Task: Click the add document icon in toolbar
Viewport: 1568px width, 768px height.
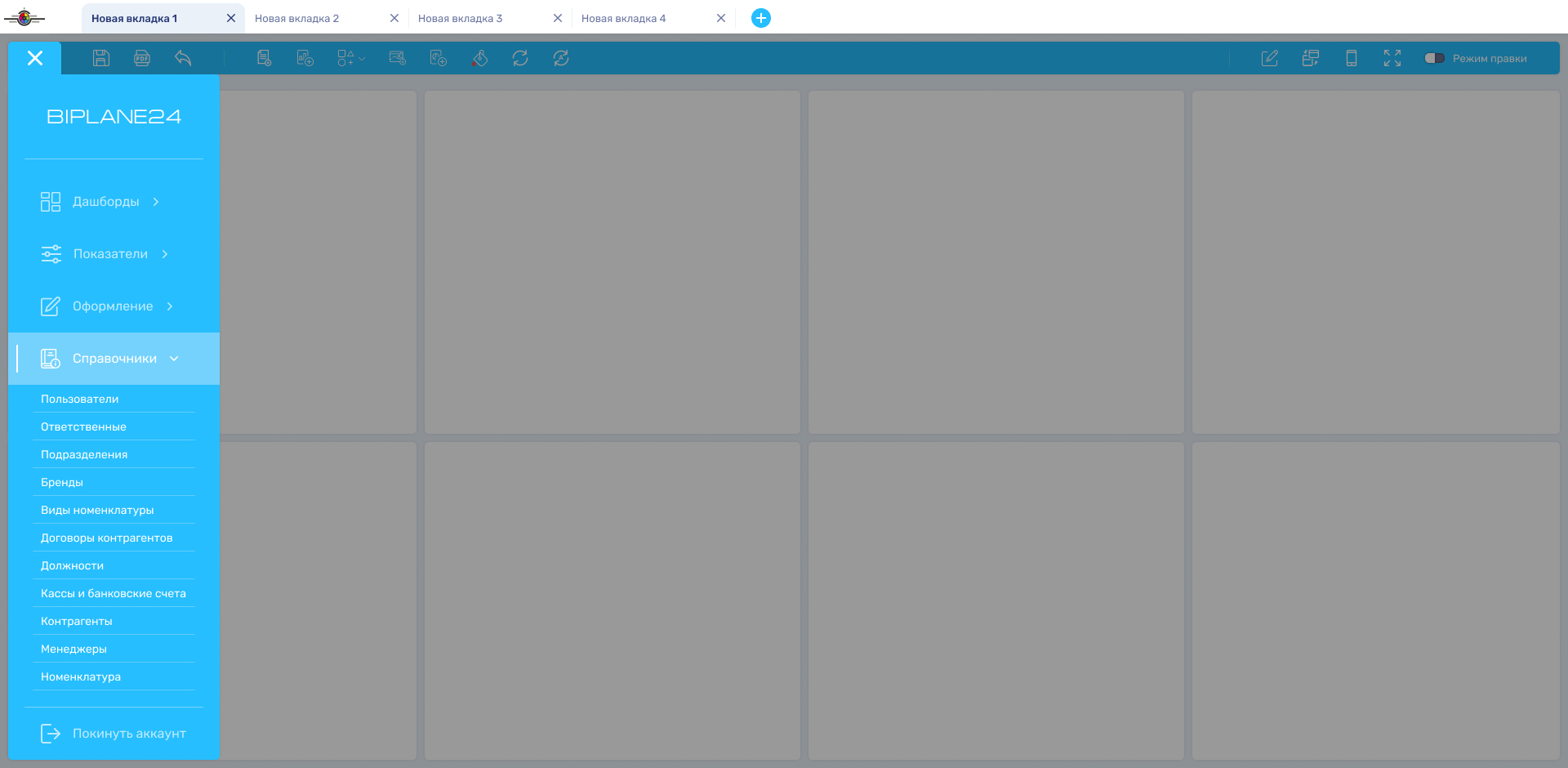Action: tap(265, 58)
